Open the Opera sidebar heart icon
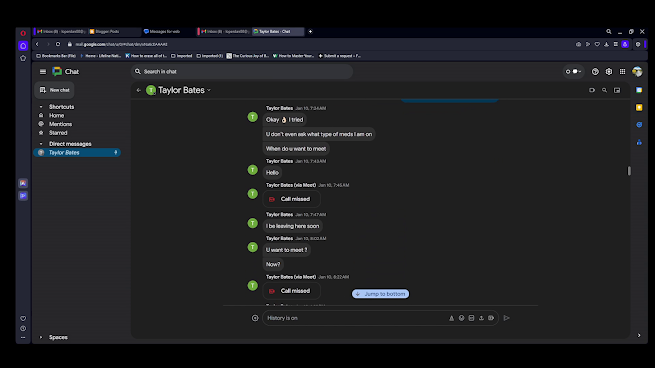 [23, 318]
